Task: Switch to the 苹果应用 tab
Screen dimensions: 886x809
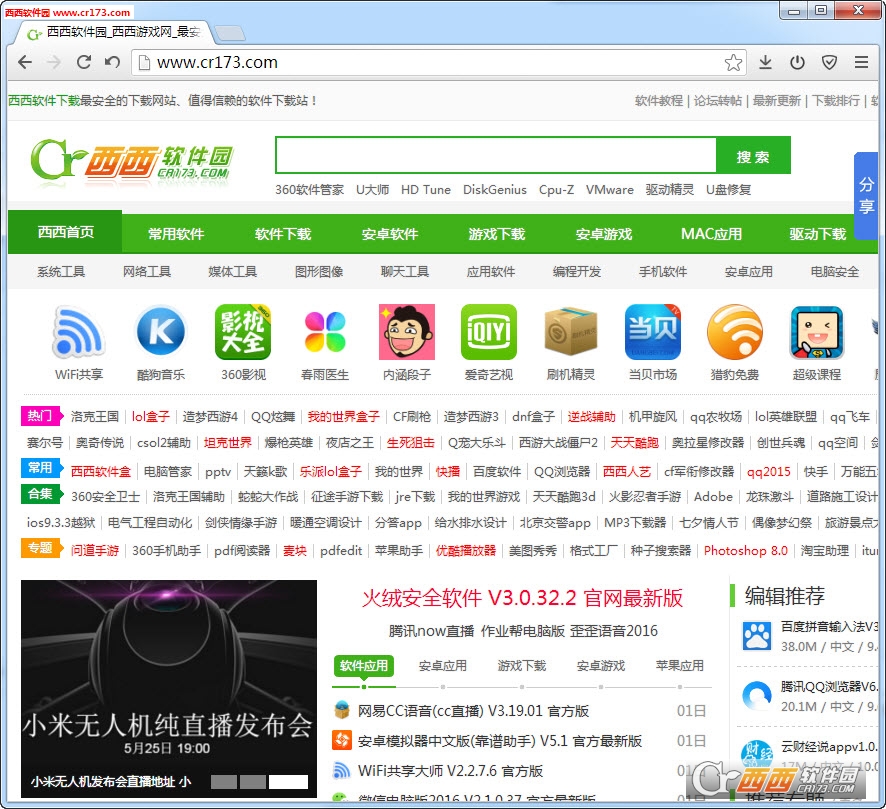Action: tap(680, 666)
